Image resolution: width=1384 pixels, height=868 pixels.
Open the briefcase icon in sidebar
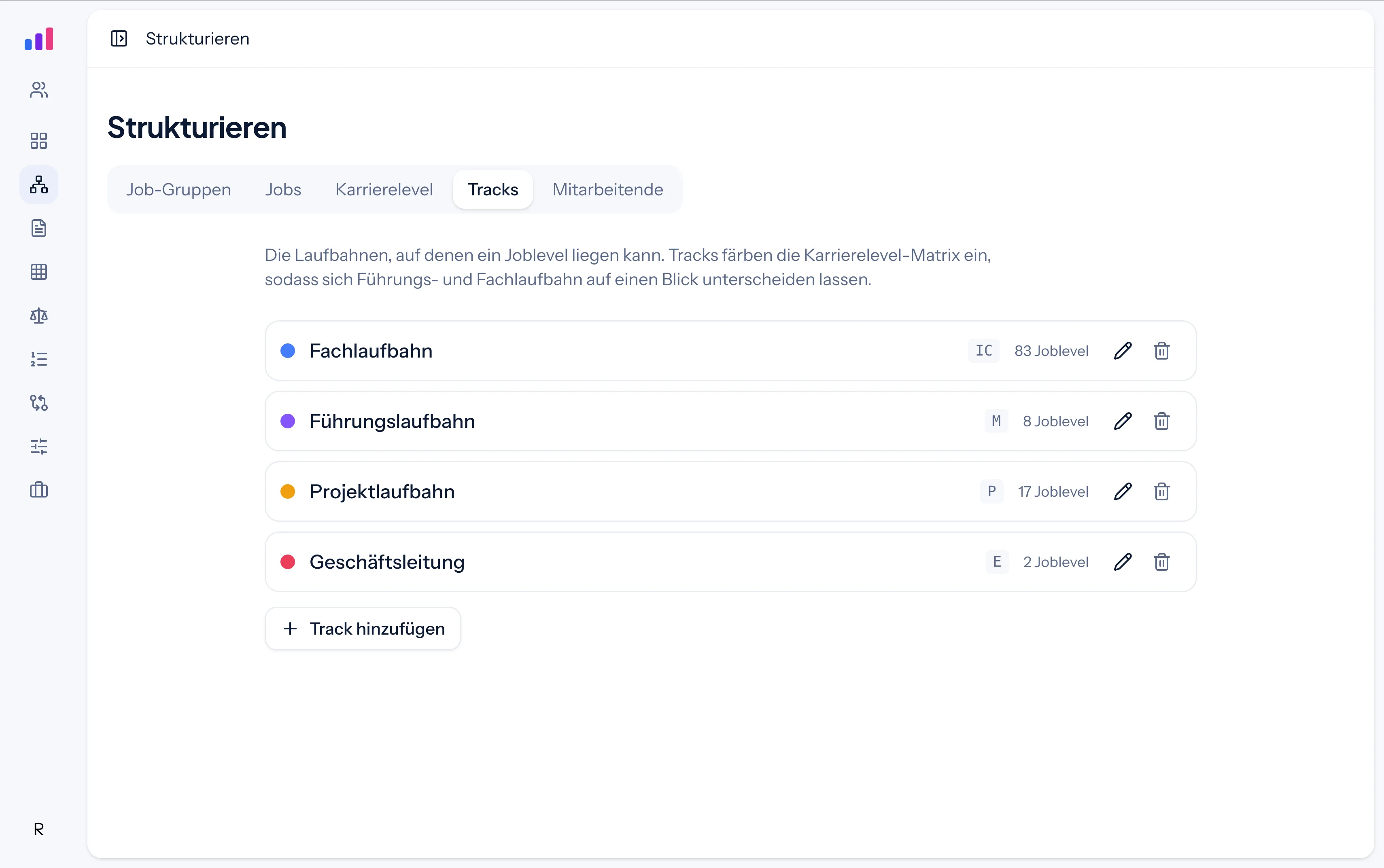point(38,490)
